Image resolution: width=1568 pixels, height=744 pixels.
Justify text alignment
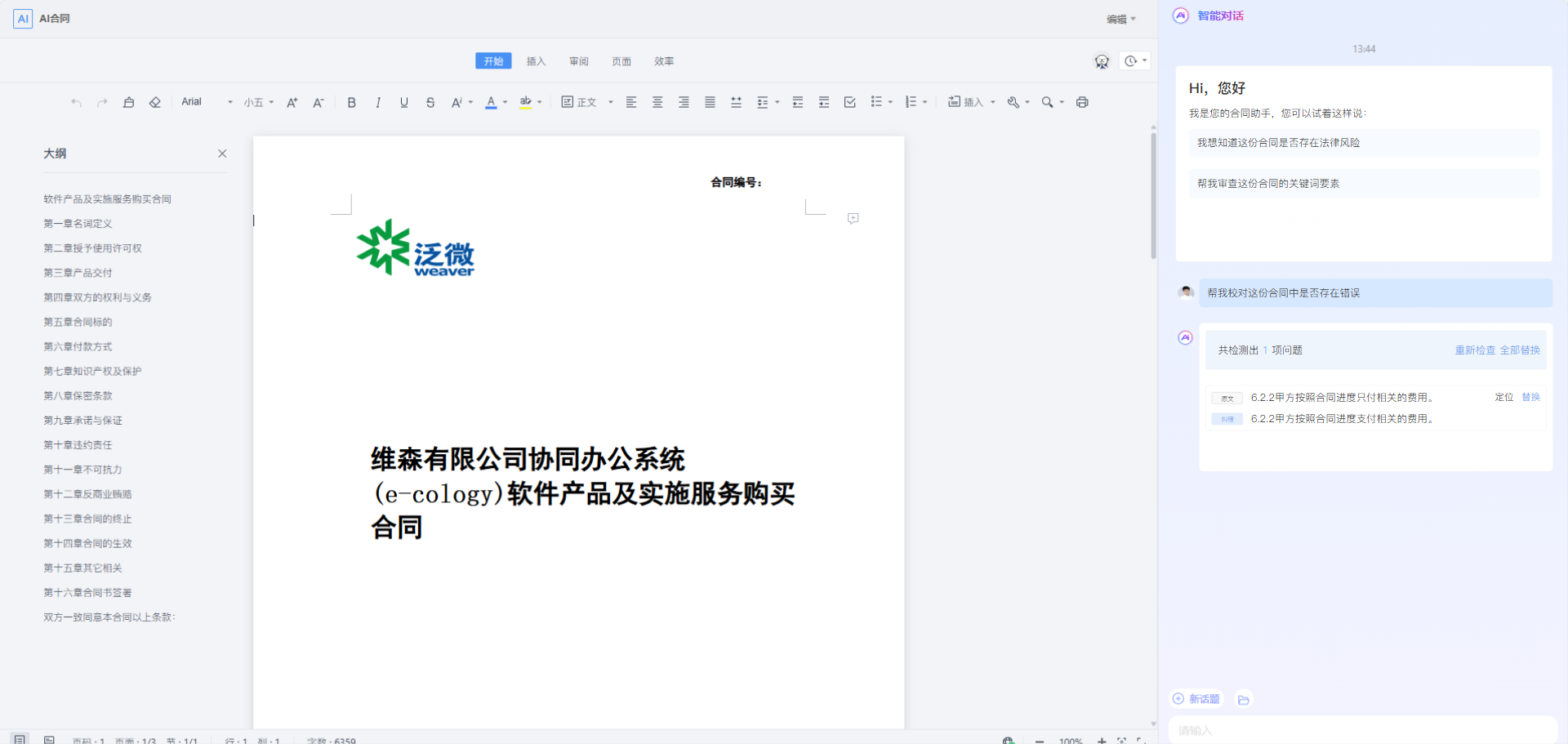point(710,102)
